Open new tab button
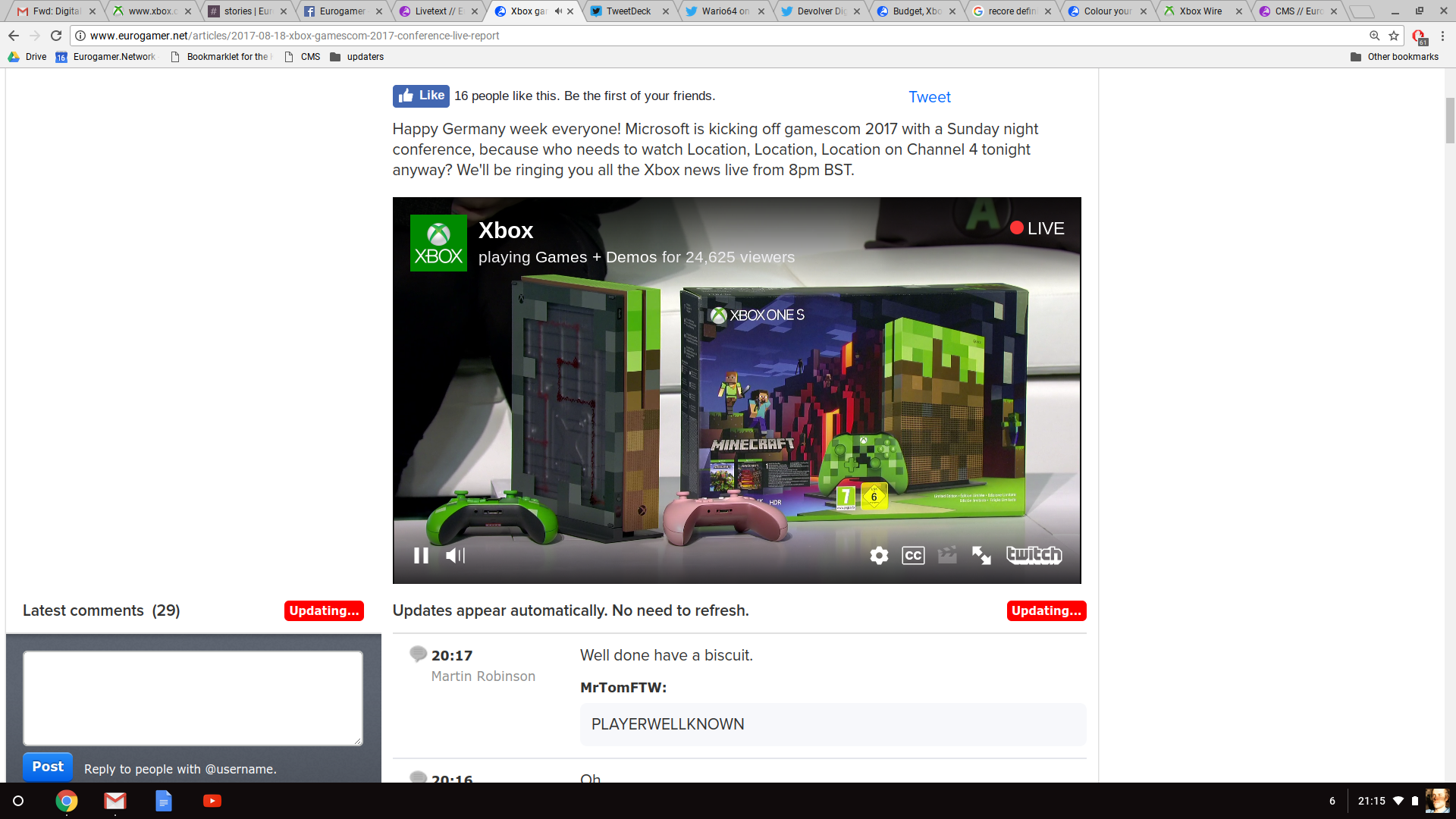The image size is (1456, 819). pos(1362,11)
